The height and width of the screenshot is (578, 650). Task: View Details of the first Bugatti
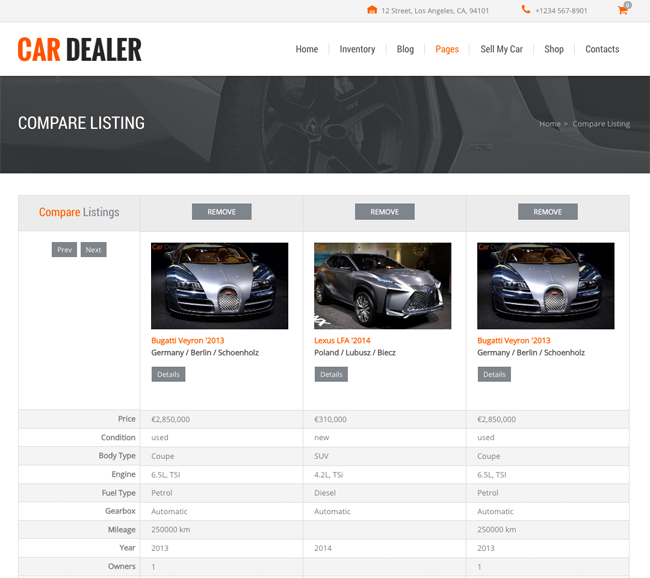pos(168,374)
